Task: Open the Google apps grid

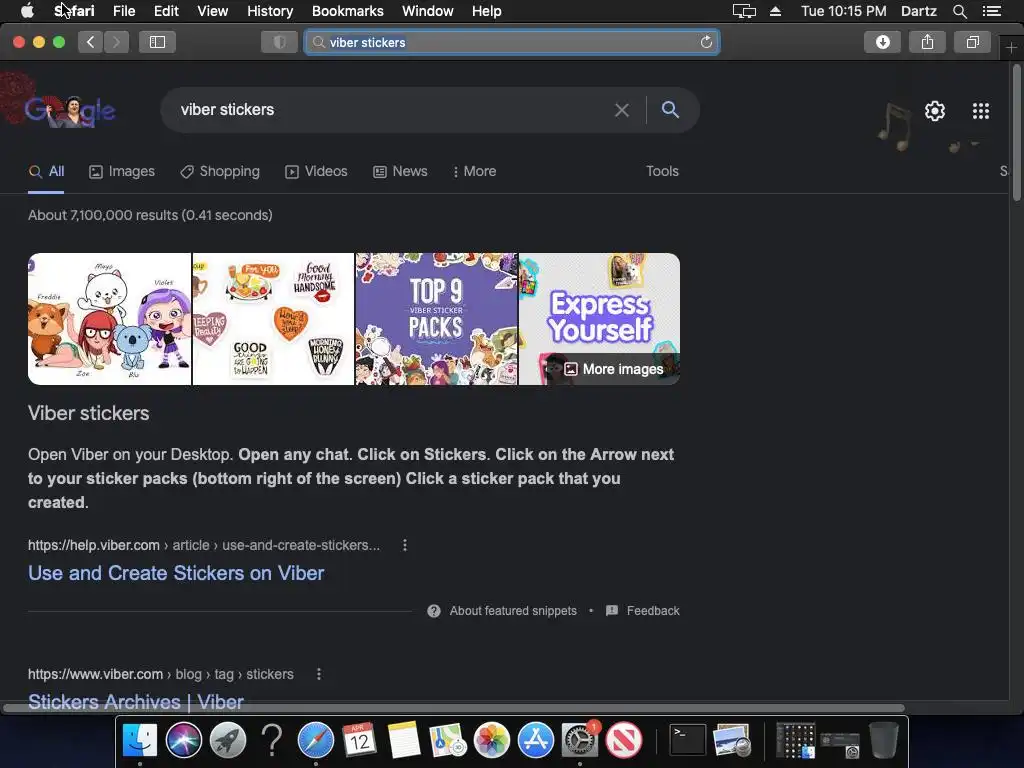Action: pos(981,111)
